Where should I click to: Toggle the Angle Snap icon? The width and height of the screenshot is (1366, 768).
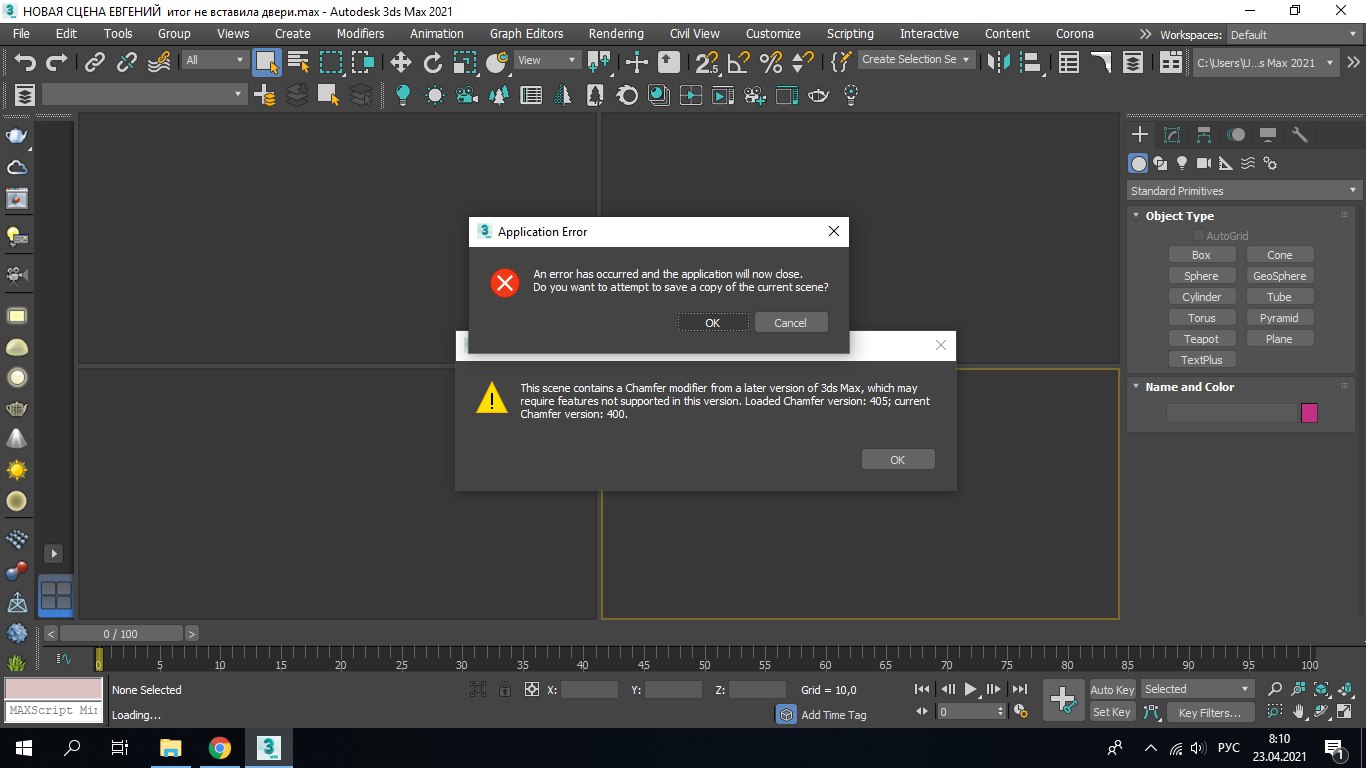coord(739,62)
